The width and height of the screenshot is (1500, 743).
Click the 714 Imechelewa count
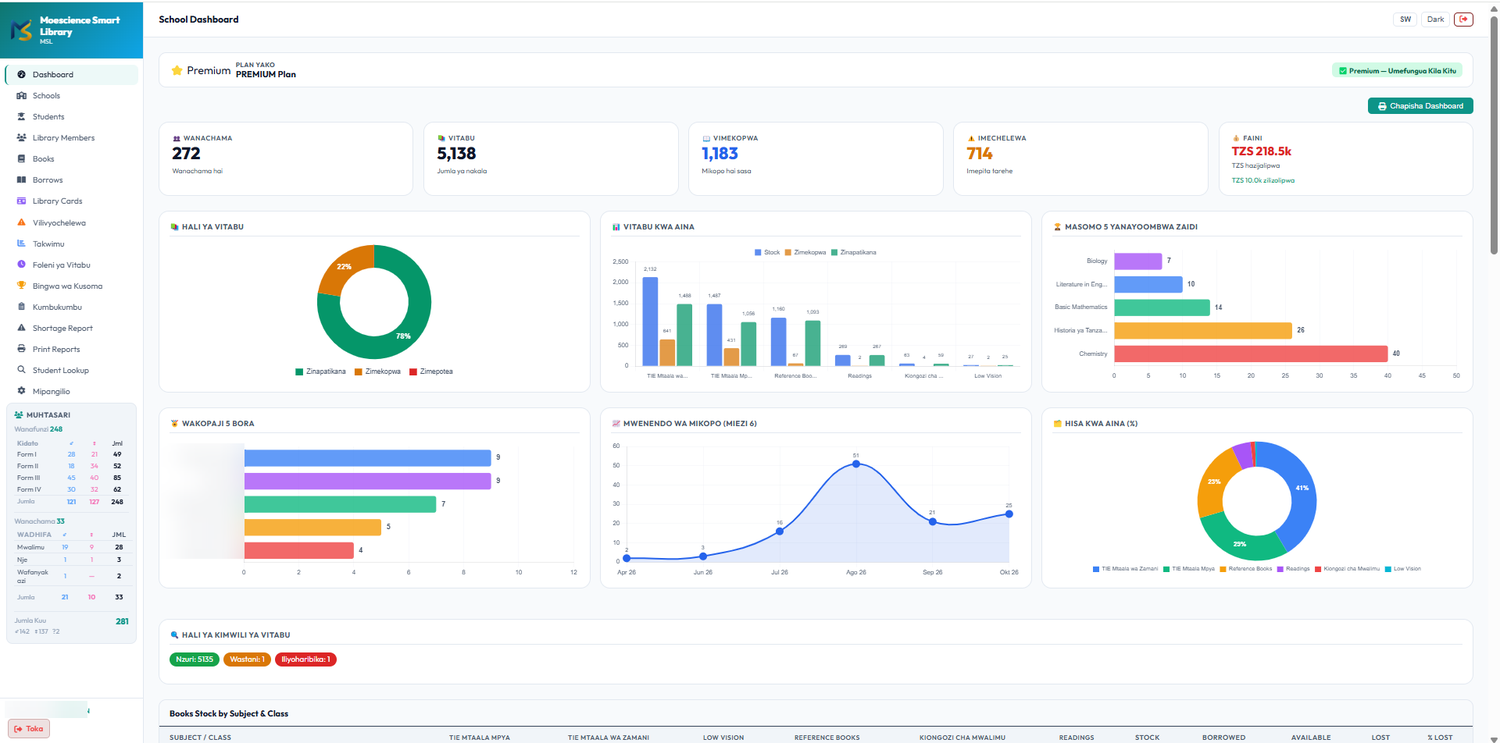point(980,153)
